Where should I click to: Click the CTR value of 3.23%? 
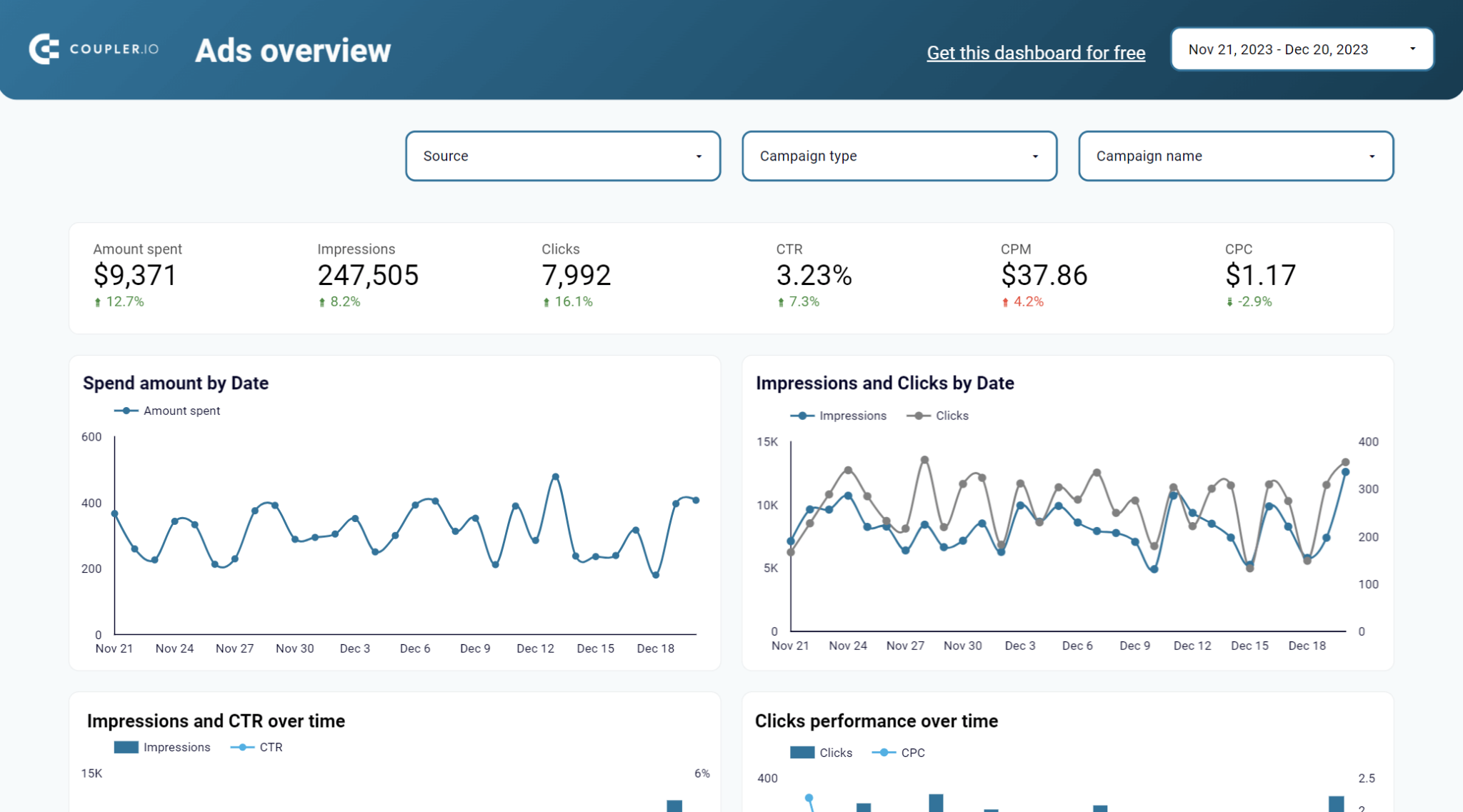pyautogui.click(x=814, y=275)
